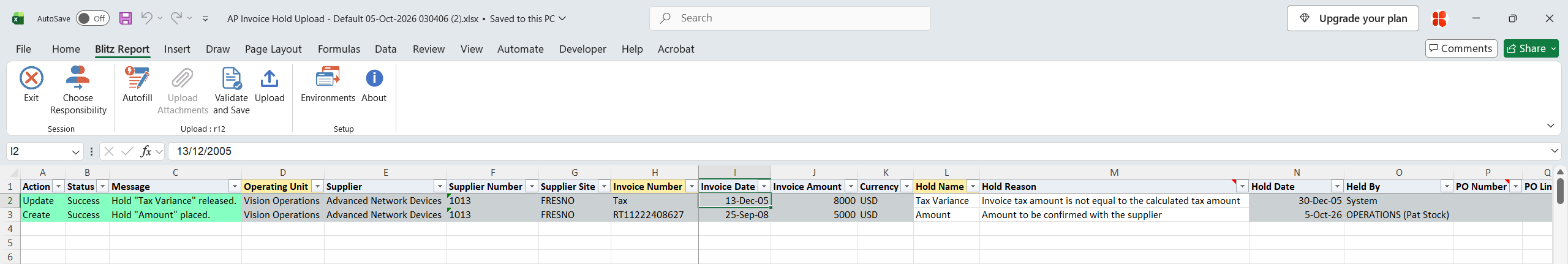Open the Supplier Number column filter

pyautogui.click(x=532, y=186)
